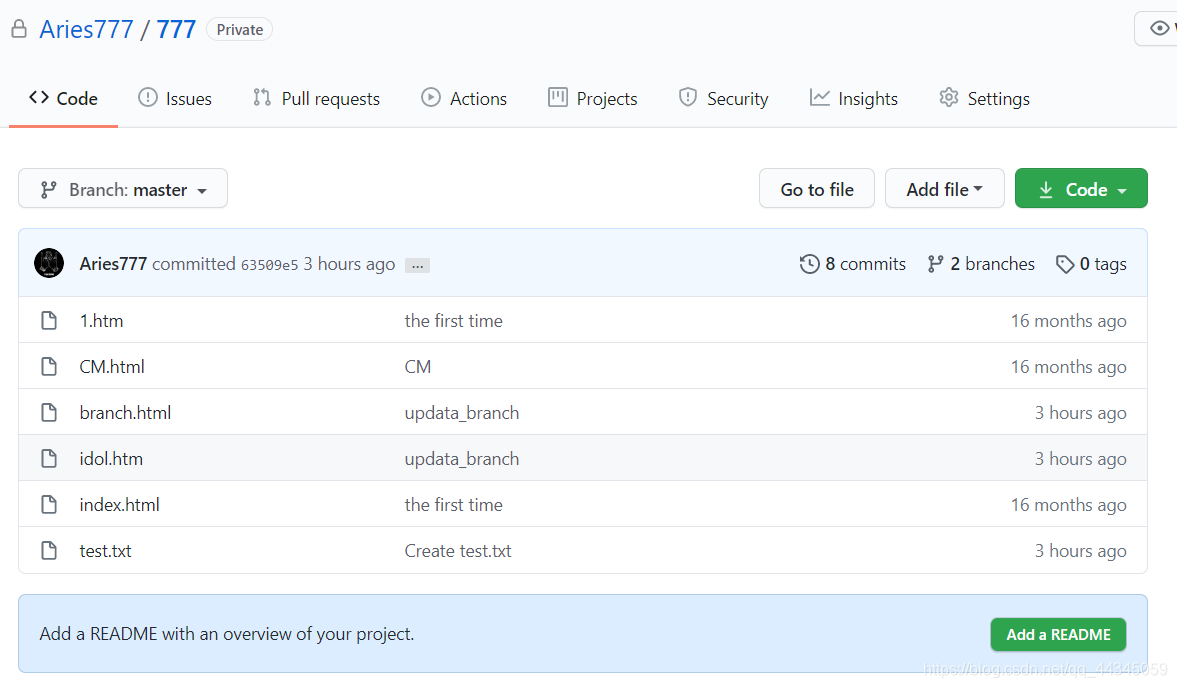
Task: Open the Add file dropdown
Action: [x=944, y=189]
